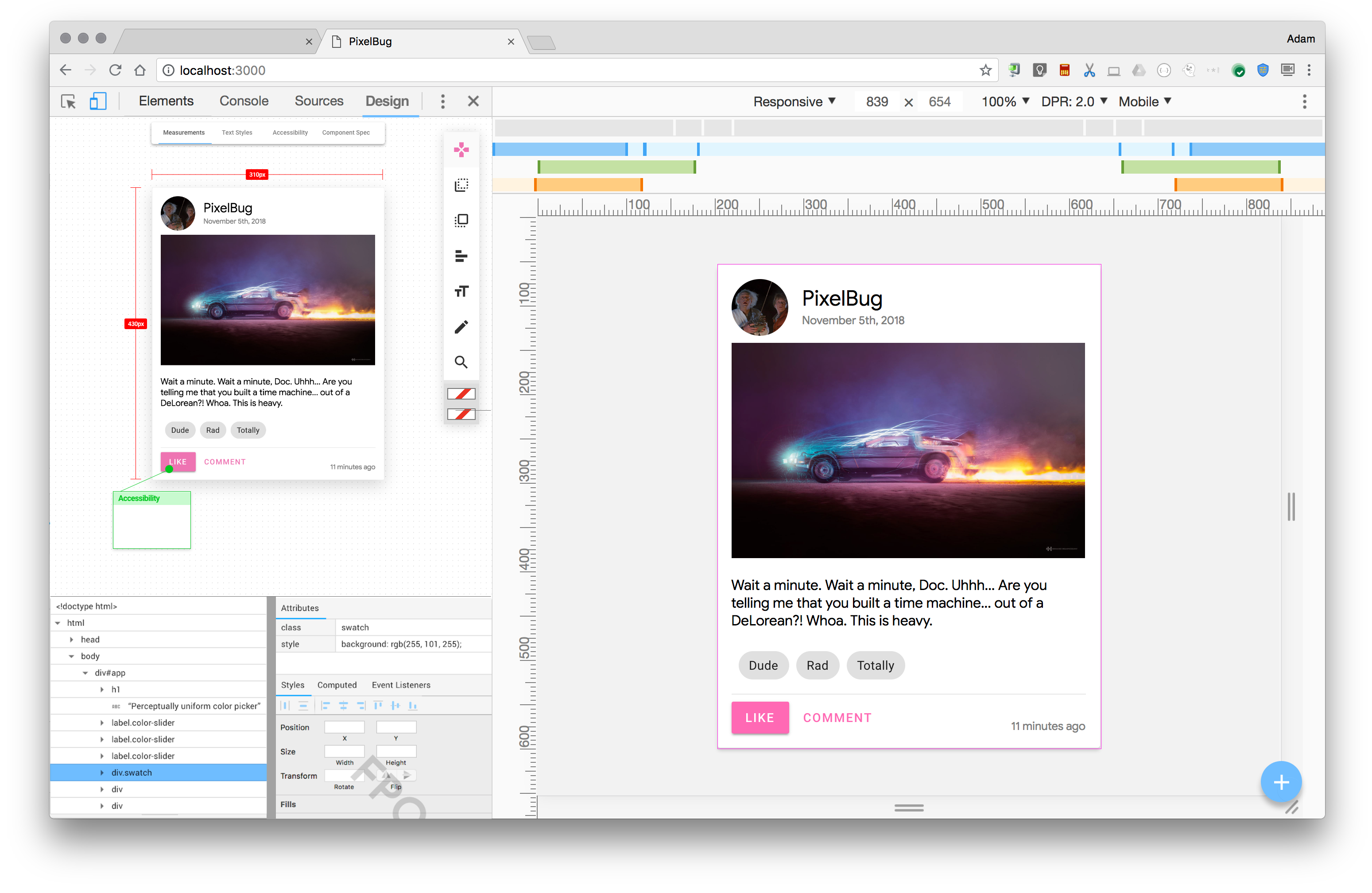1372x893 pixels.
Task: Switch to the Design tab
Action: [387, 101]
